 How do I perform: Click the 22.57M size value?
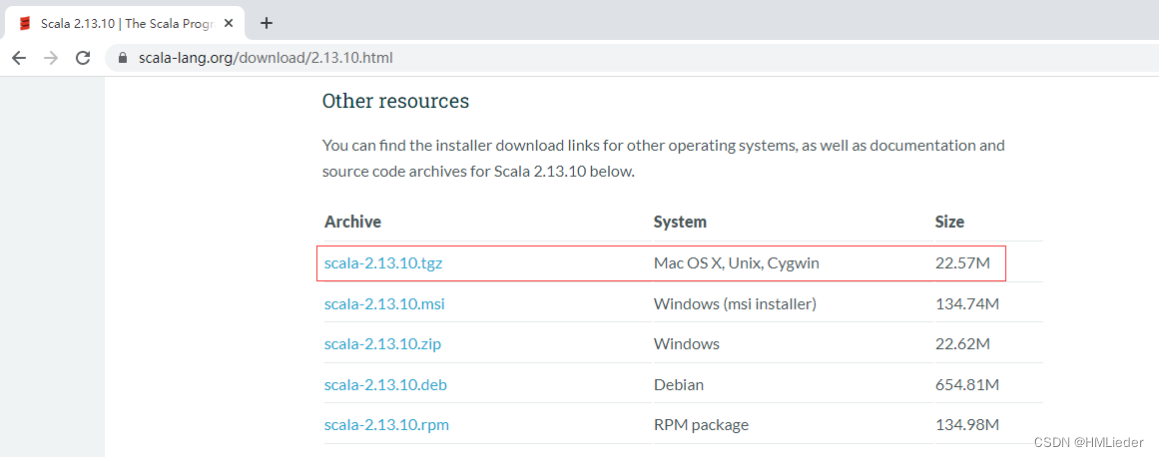point(962,263)
